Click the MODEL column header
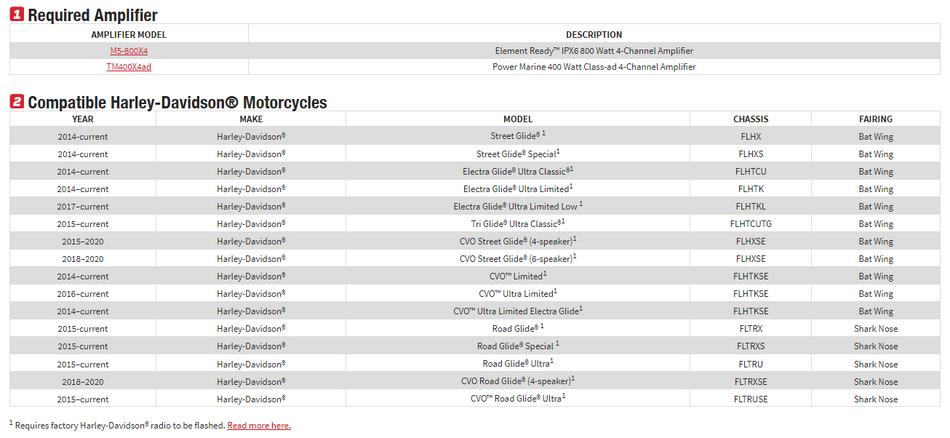 (x=517, y=119)
